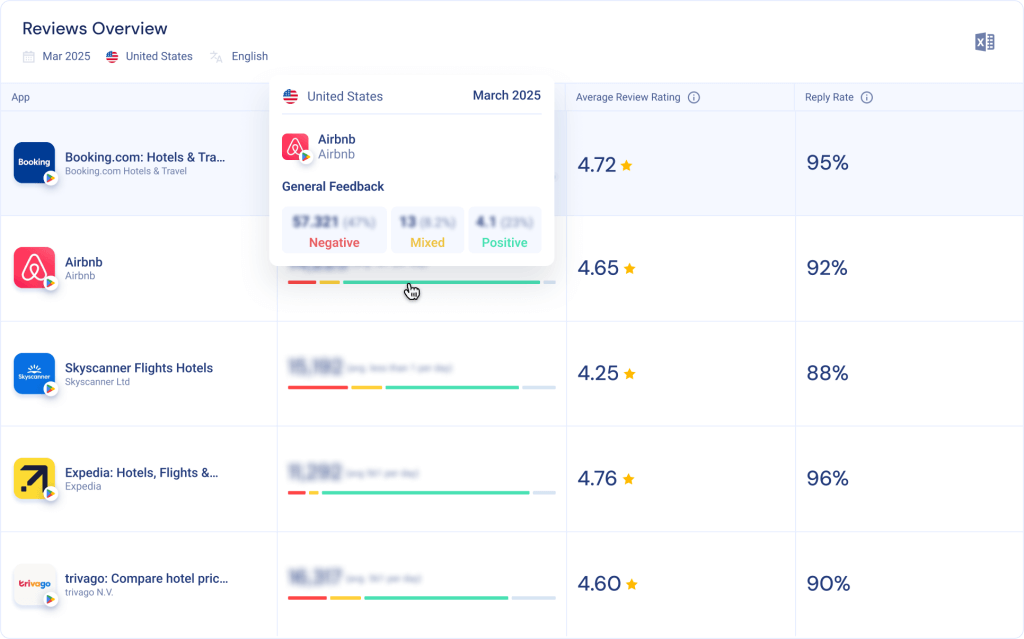Click the calendar icon next to Mar 2025
This screenshot has width=1024, height=639.
point(27,56)
